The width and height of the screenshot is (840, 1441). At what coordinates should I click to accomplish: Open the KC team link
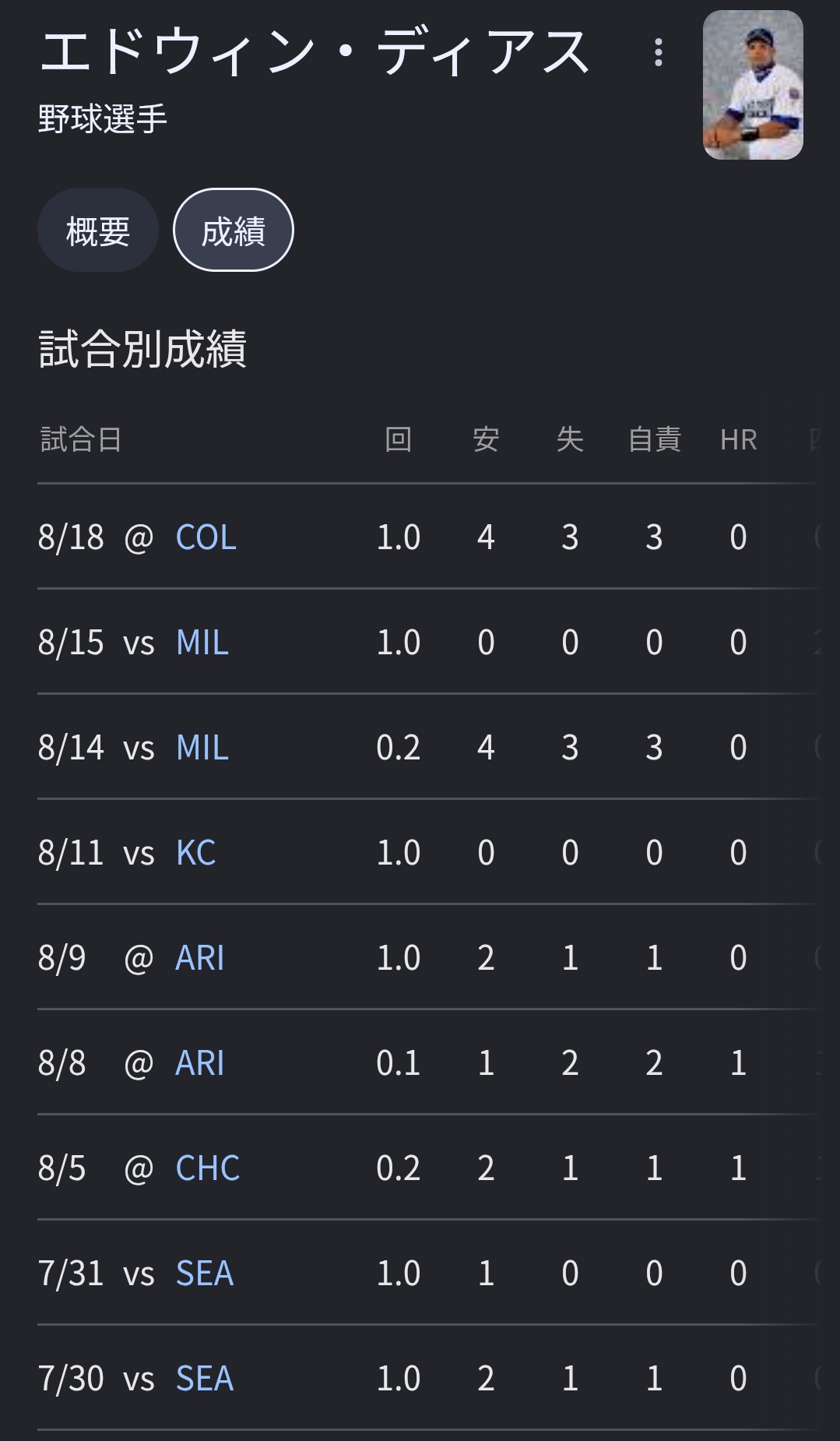click(196, 853)
